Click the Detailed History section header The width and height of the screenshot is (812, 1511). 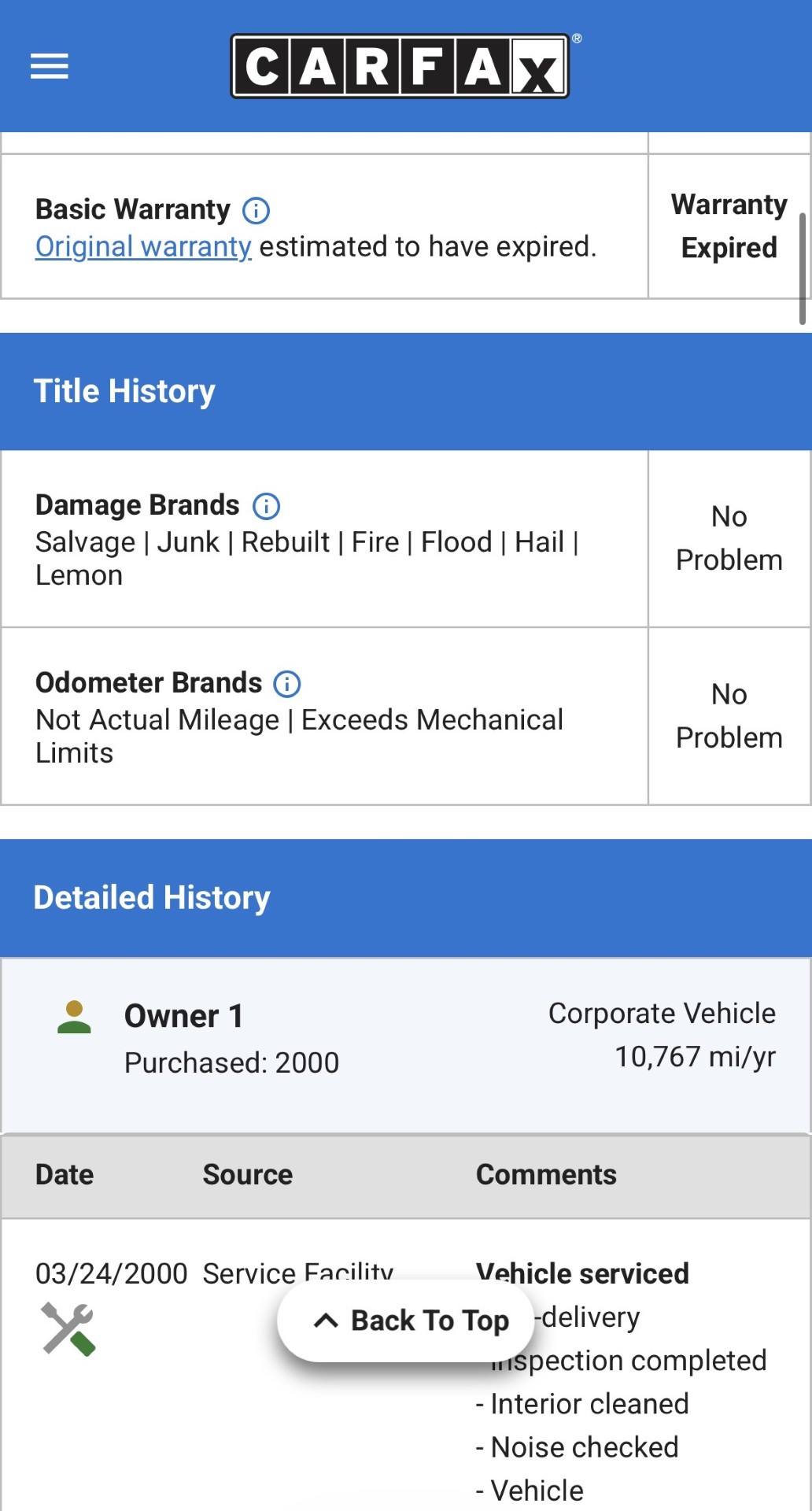[x=152, y=898]
